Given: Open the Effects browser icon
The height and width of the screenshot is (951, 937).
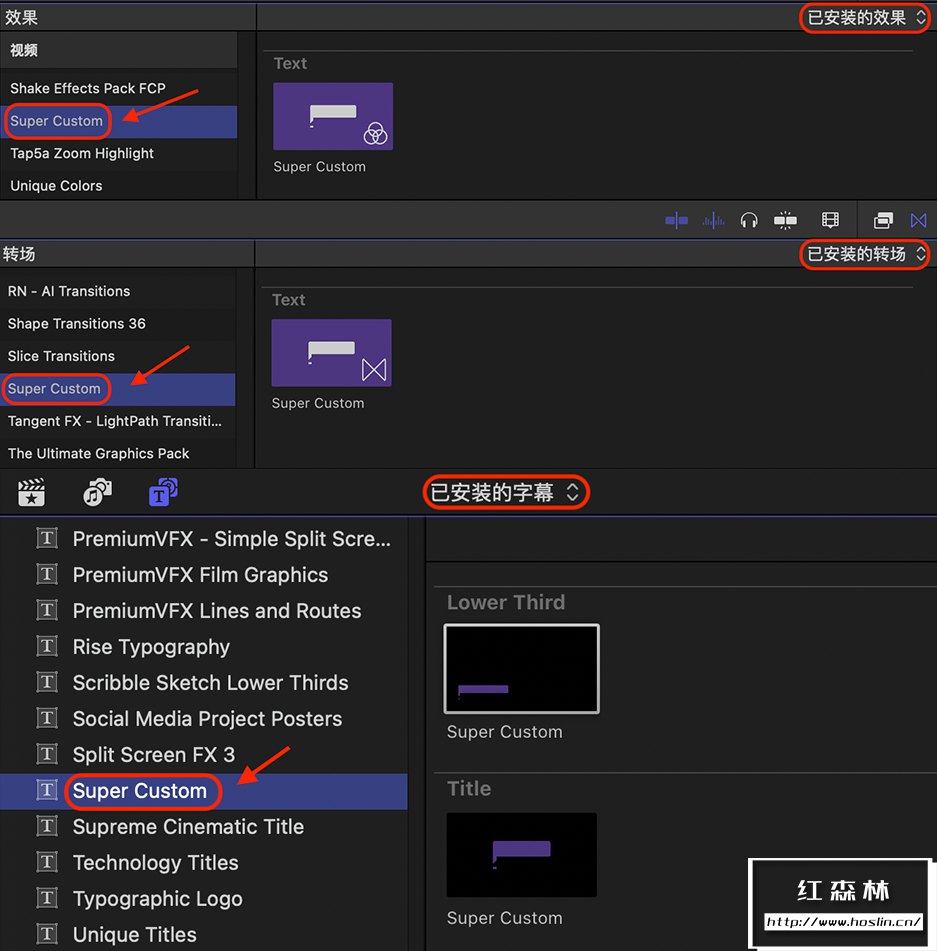Looking at the screenshot, I should pyautogui.click(x=883, y=220).
